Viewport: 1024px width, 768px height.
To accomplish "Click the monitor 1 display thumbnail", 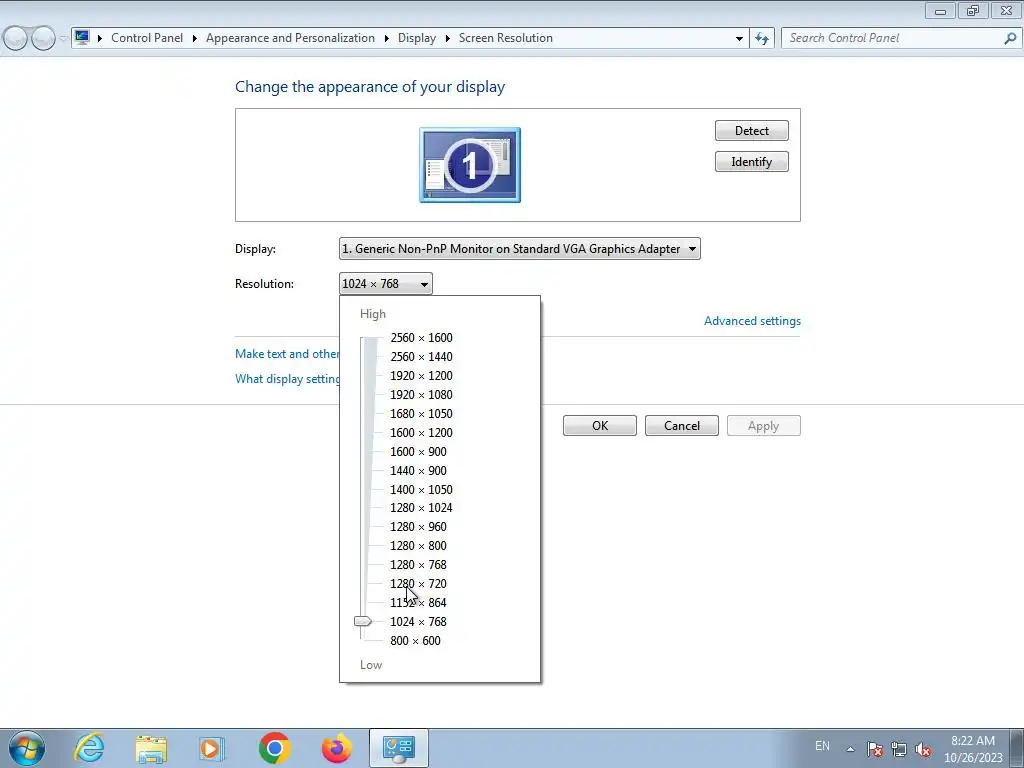I will click(470, 165).
